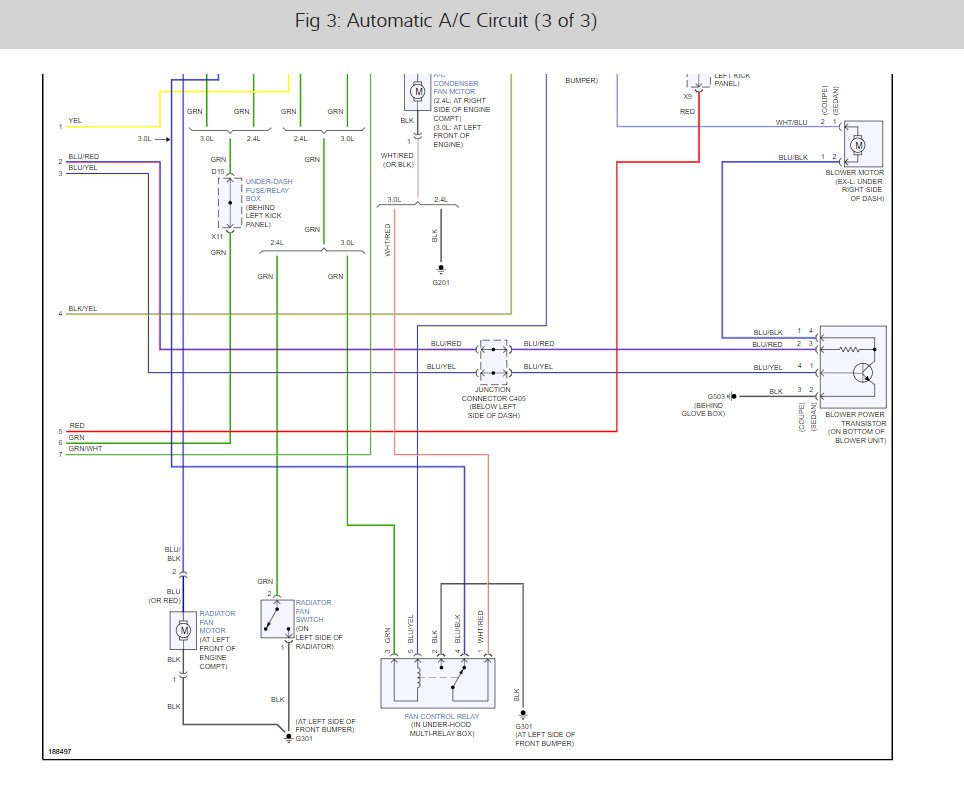Click the 'BLOWER POWER TRANSISTOR' label
The width and height of the screenshot is (964, 797).
(856, 419)
